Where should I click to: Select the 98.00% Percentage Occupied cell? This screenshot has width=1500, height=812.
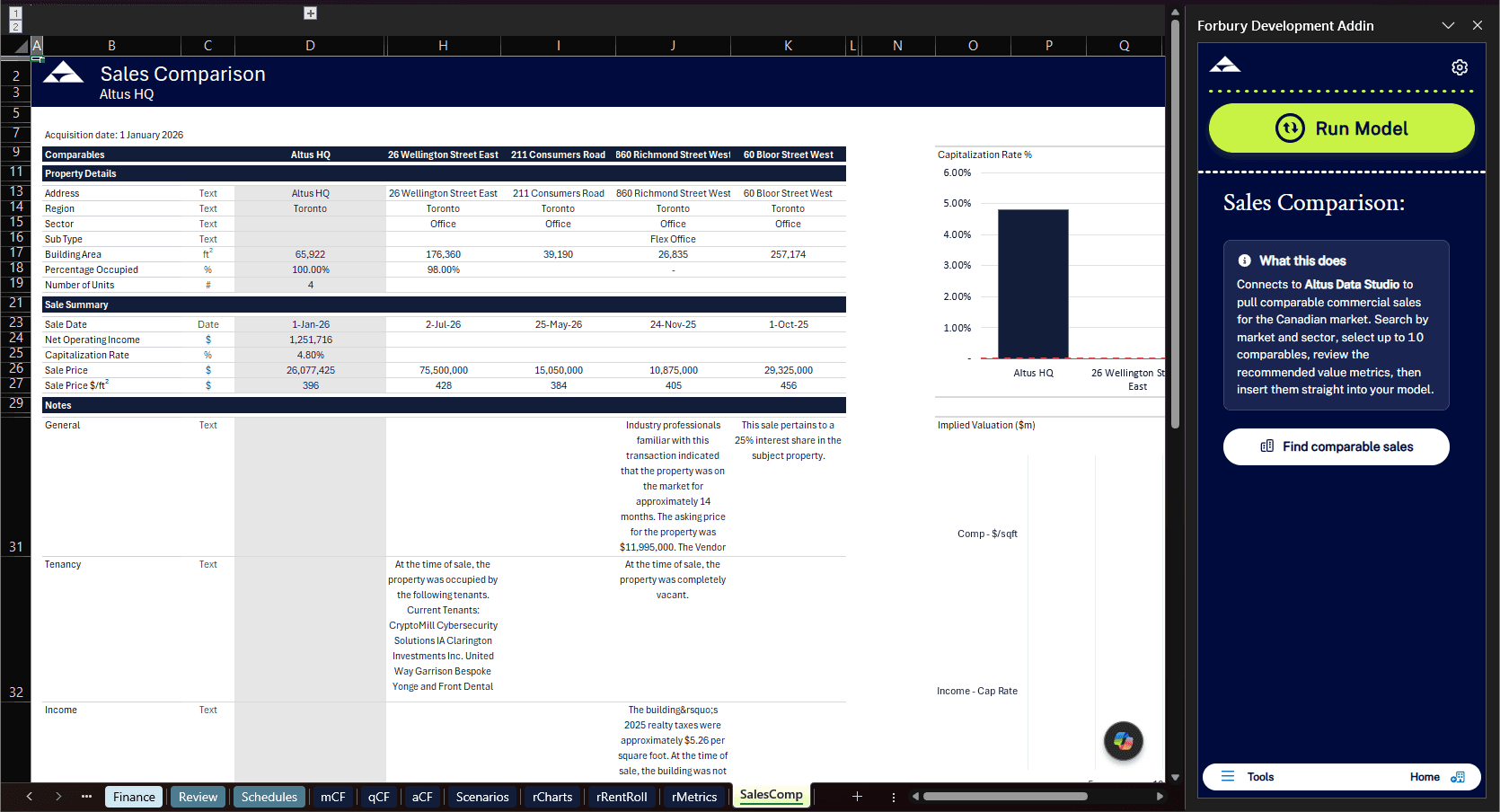[x=444, y=269]
